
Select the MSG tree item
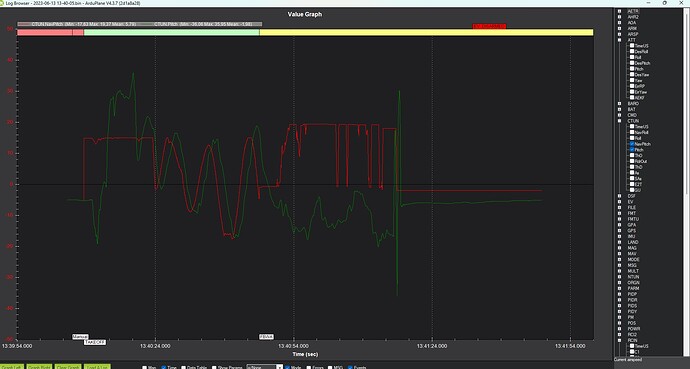pyautogui.click(x=632, y=265)
